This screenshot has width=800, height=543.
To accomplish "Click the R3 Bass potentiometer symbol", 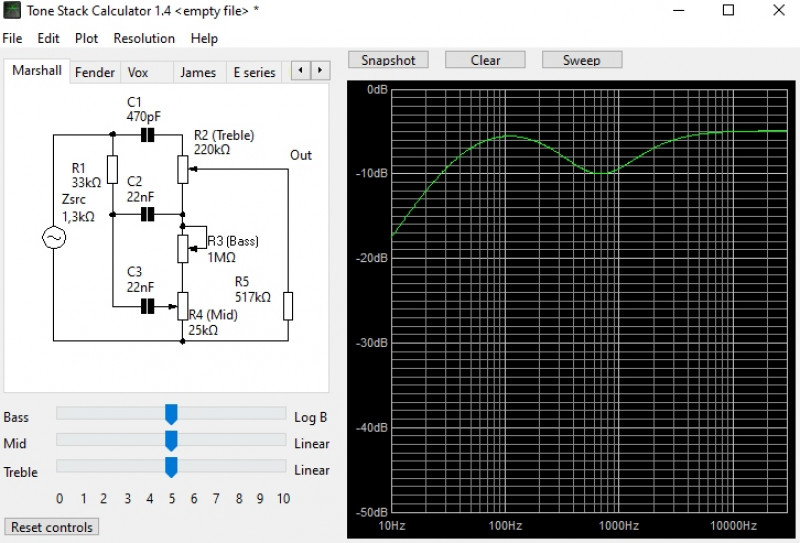I will pos(183,246).
